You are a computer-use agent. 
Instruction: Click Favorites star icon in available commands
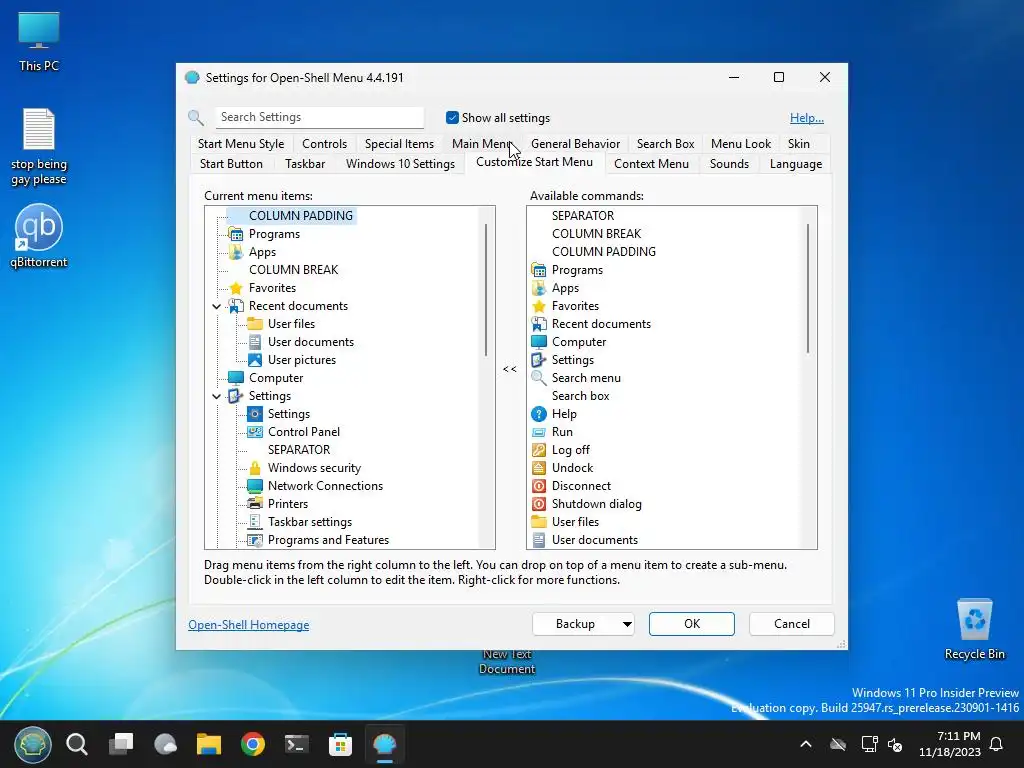[x=539, y=306]
